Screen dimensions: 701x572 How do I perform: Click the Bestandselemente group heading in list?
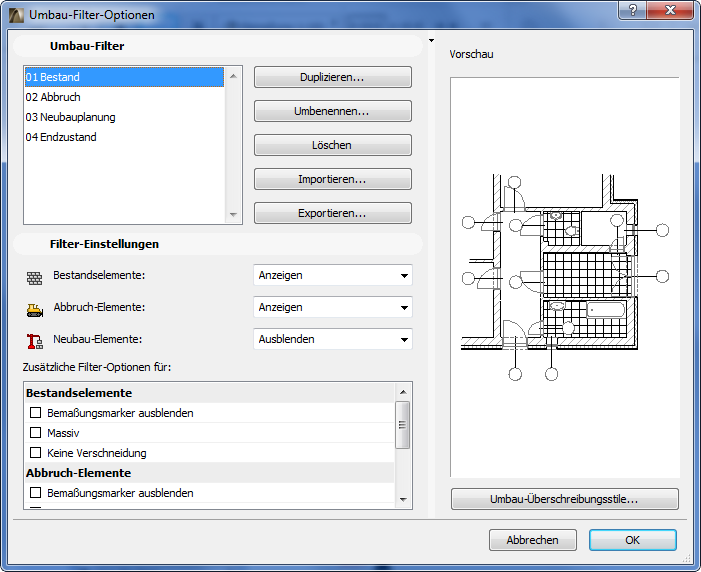(210, 393)
